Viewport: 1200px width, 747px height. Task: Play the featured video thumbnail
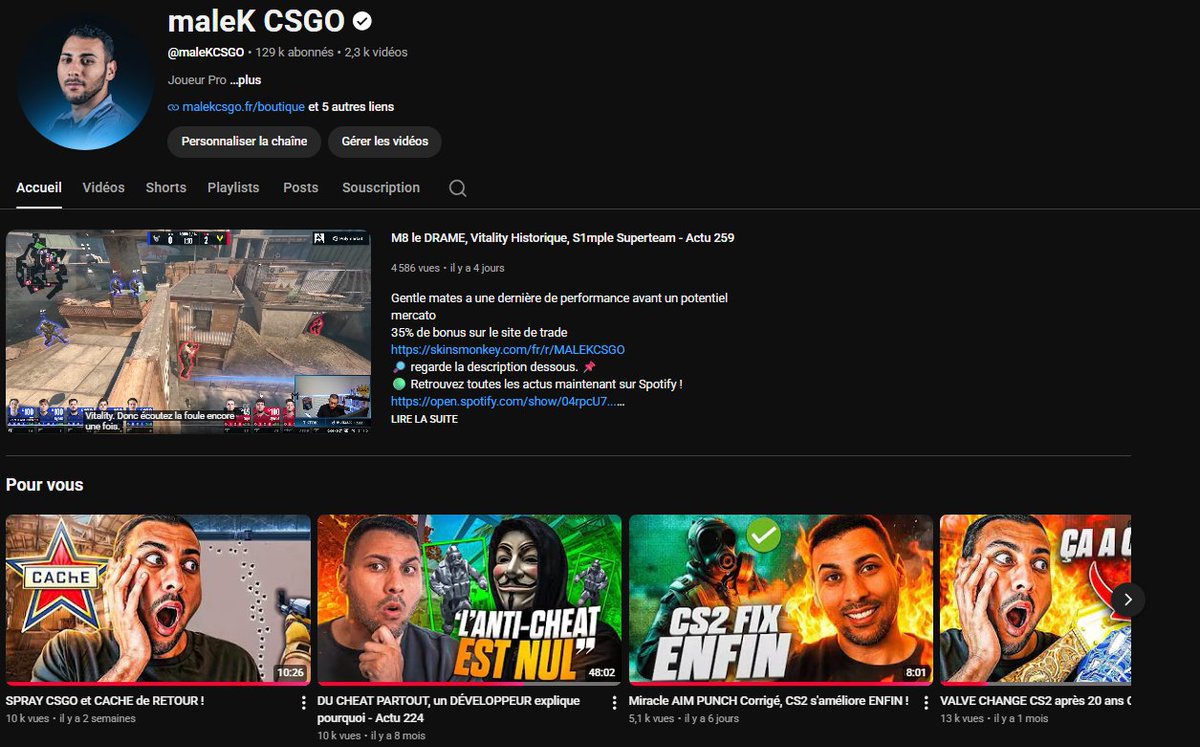tap(188, 332)
